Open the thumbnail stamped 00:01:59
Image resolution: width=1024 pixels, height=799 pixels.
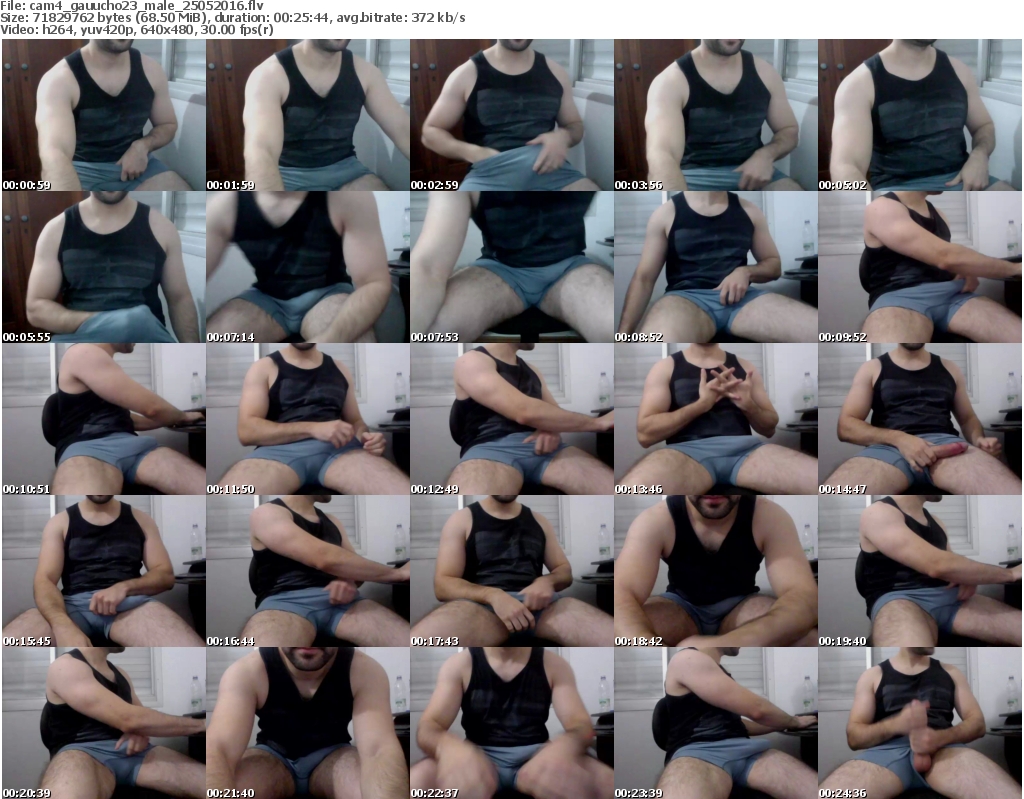point(308,115)
